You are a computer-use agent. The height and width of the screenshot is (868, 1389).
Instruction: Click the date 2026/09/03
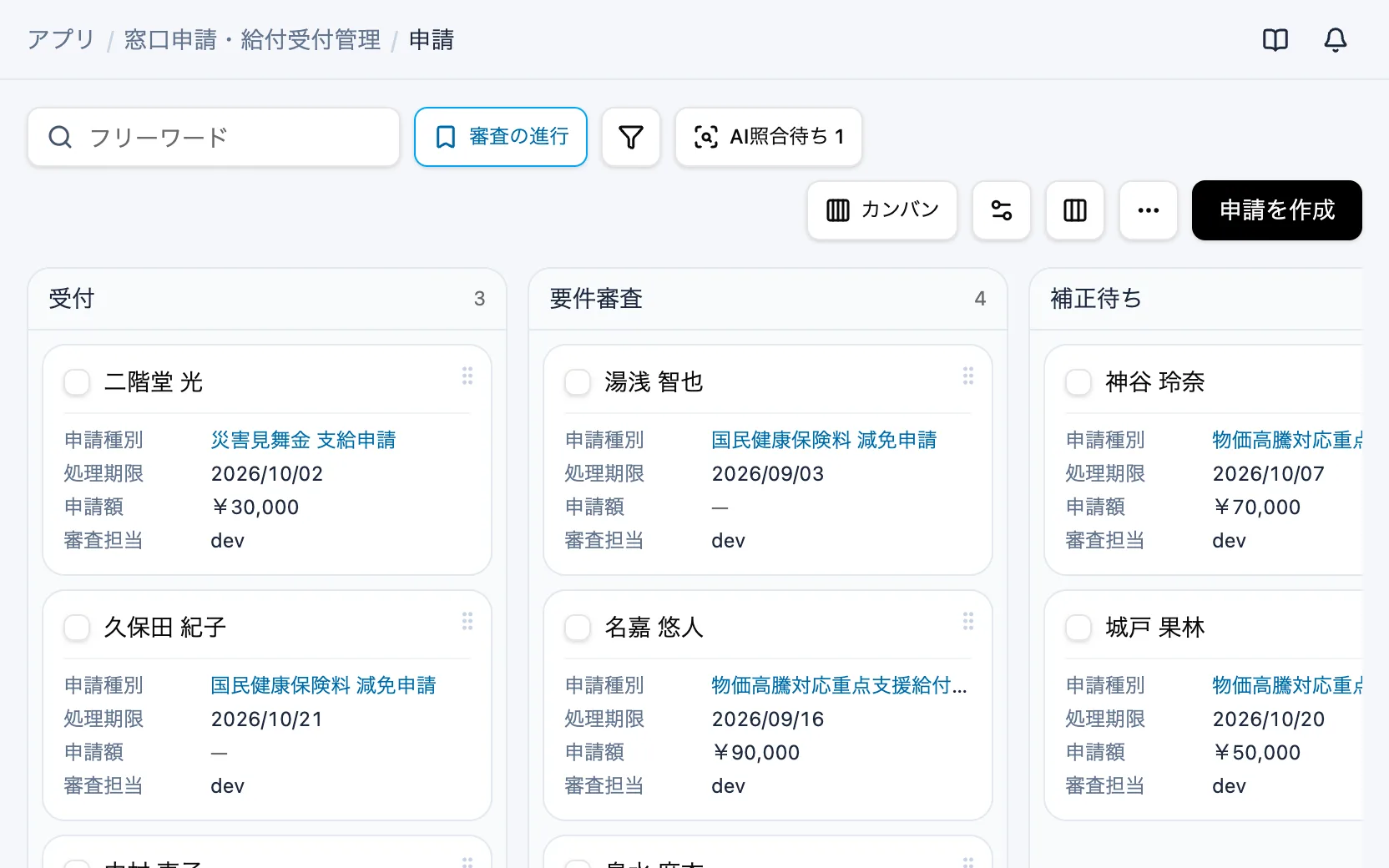(x=768, y=473)
